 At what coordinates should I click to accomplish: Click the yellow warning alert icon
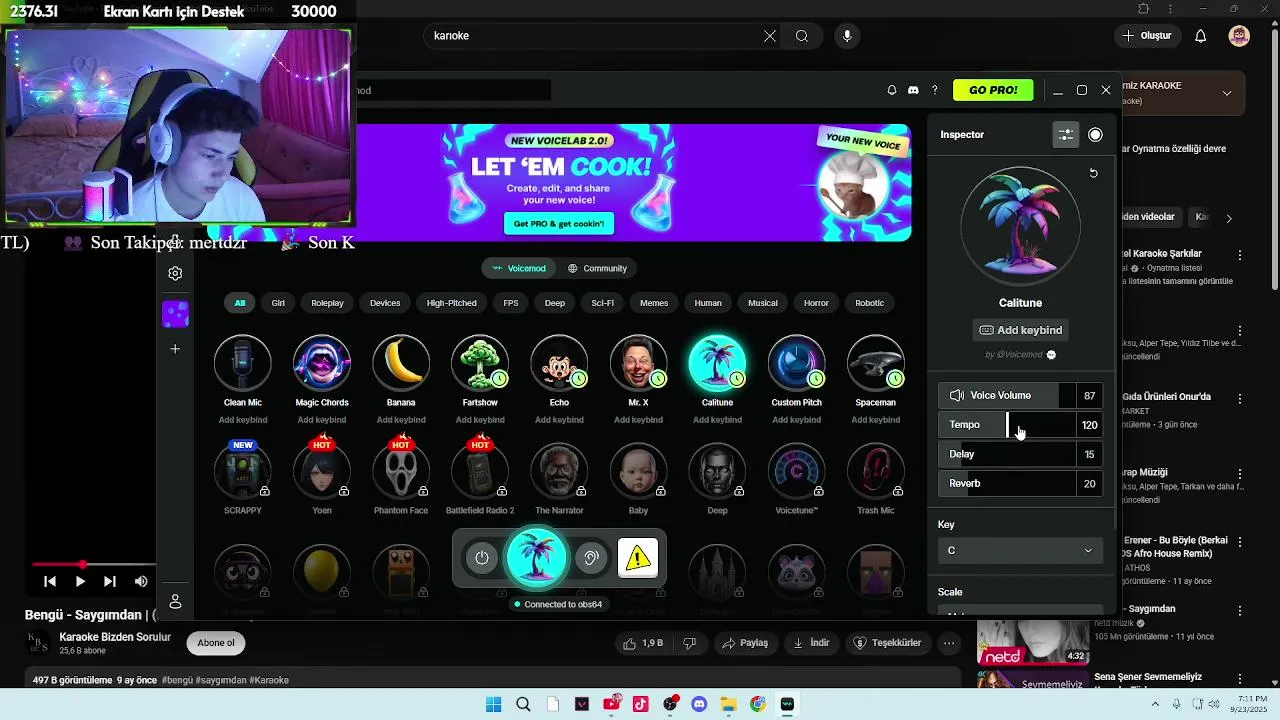(x=638, y=558)
